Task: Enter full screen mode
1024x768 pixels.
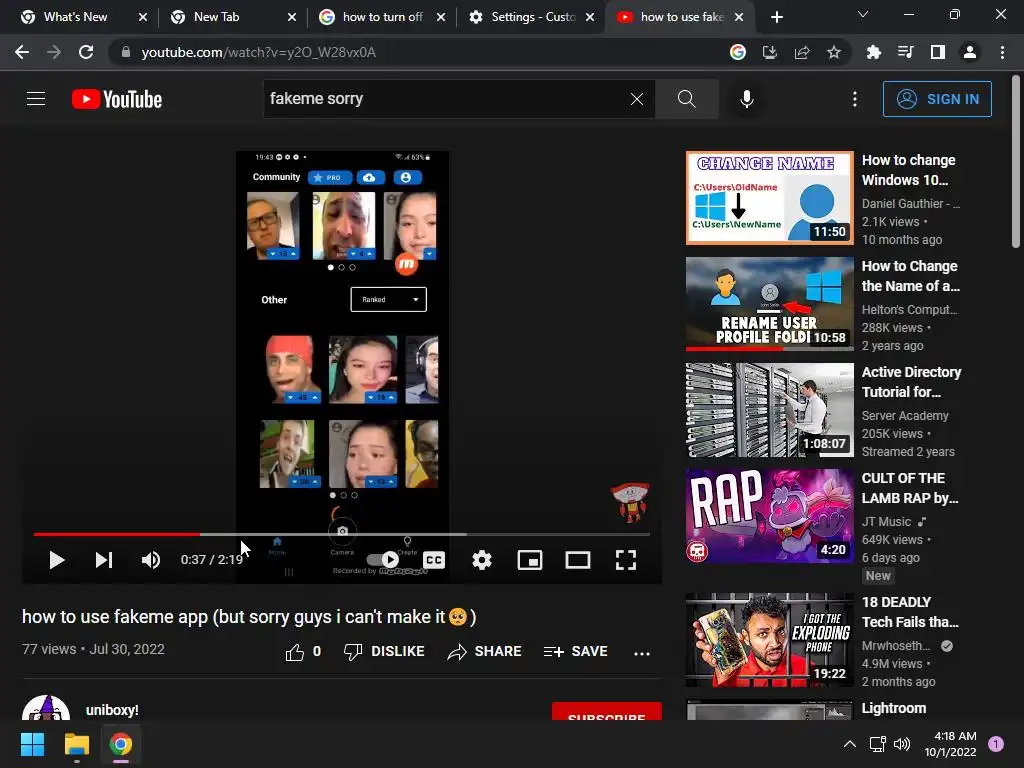Action: tap(626, 560)
